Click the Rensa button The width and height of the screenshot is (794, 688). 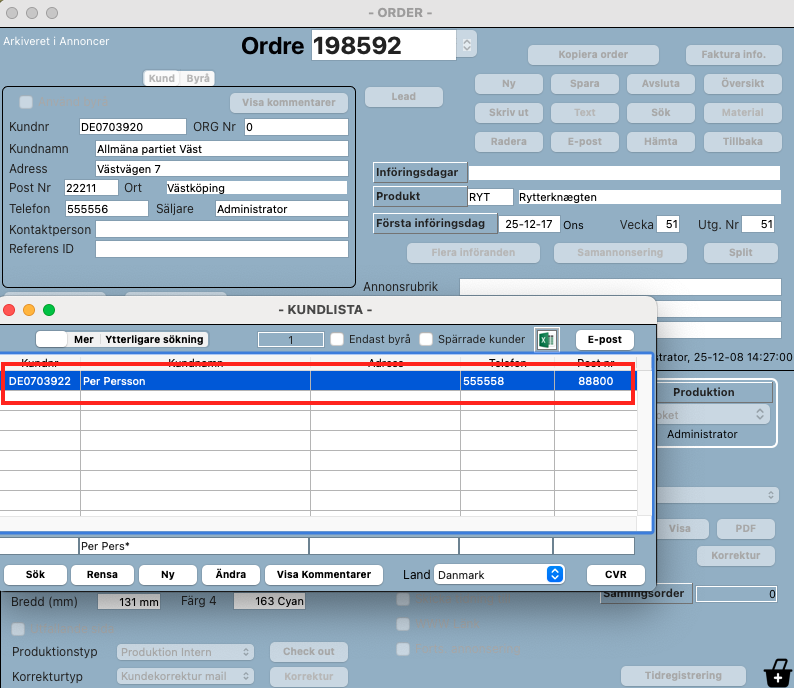pyautogui.click(x=102, y=574)
